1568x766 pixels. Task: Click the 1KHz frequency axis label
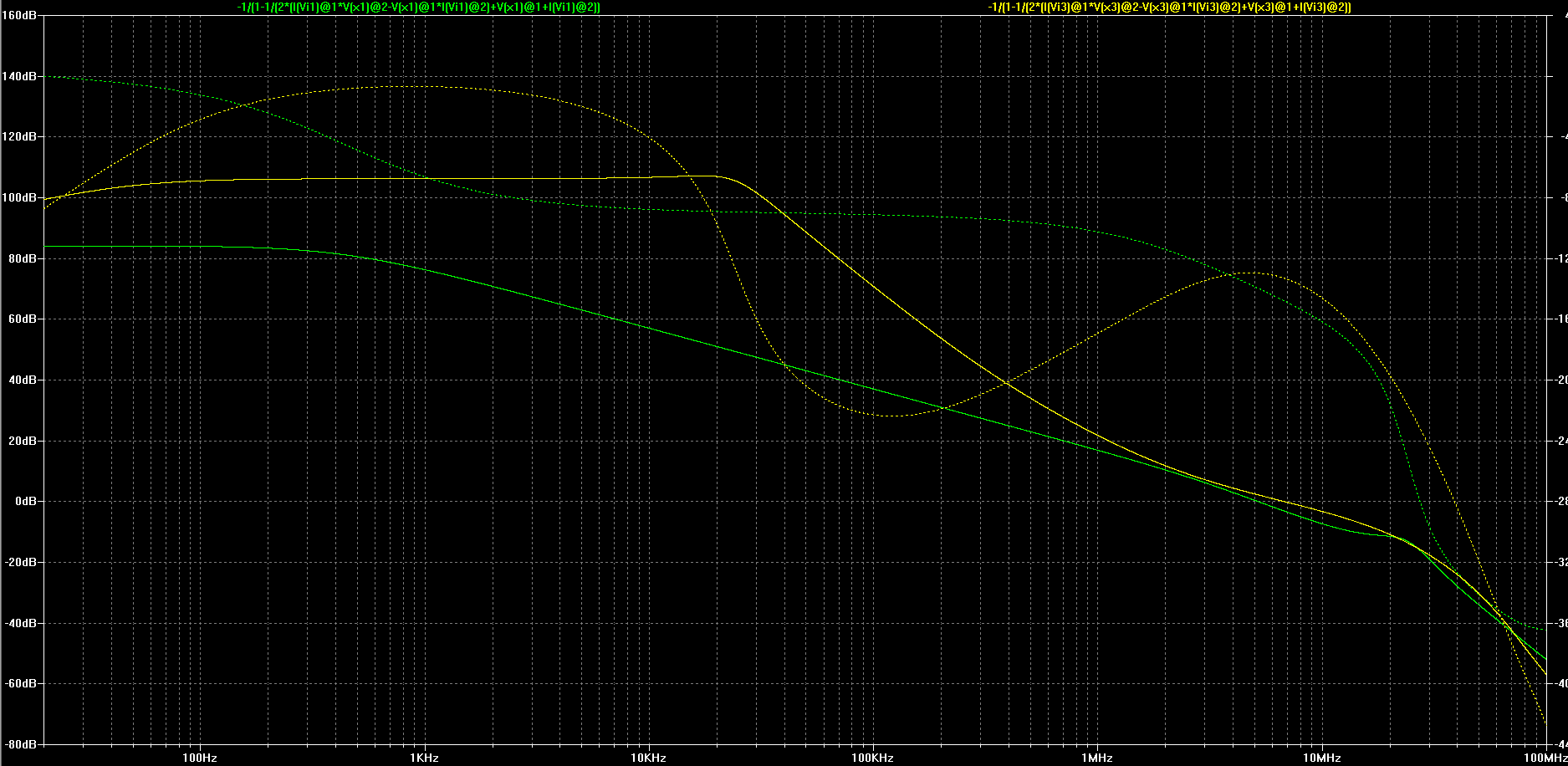click(424, 758)
